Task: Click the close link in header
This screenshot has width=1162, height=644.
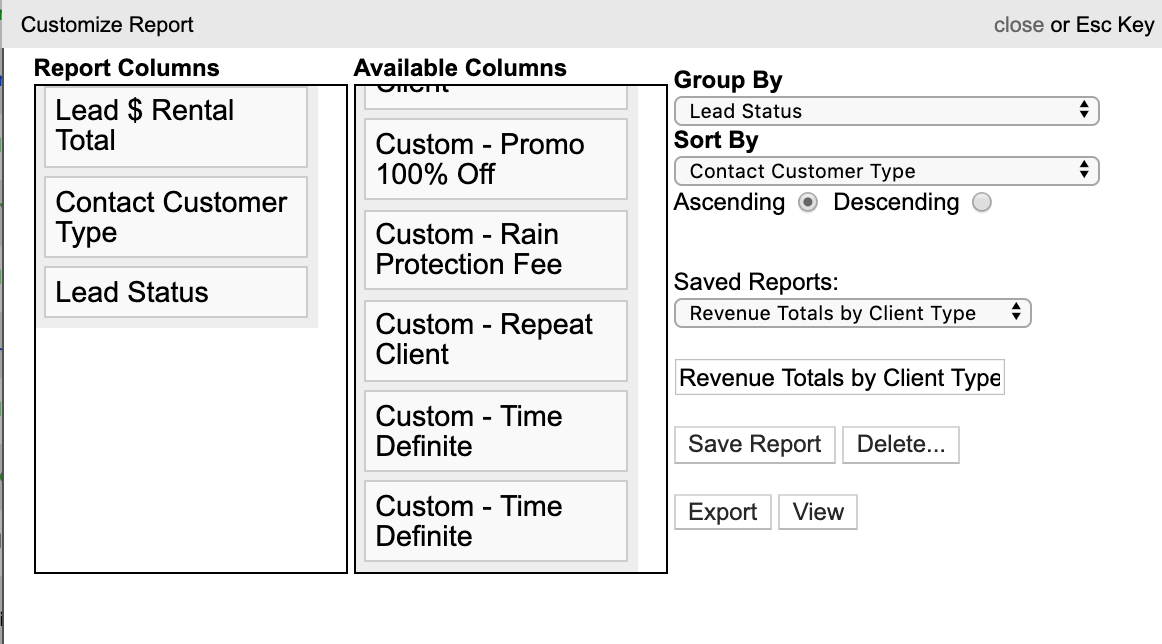Action: click(x=1018, y=25)
